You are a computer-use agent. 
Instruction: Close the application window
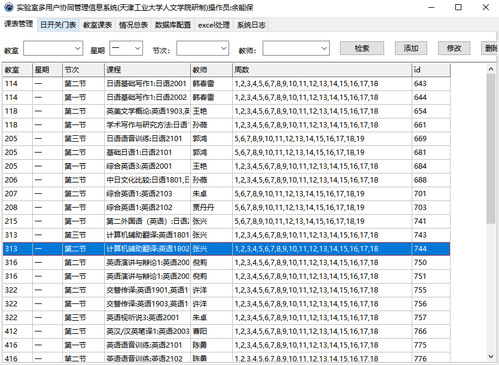(486, 7)
